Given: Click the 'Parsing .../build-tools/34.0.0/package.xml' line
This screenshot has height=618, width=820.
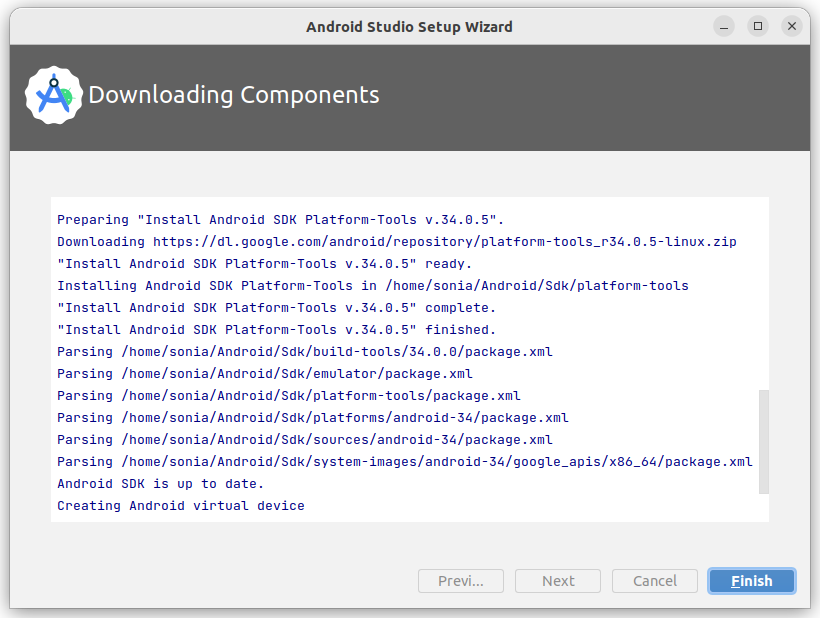Looking at the screenshot, I should coord(305,351).
